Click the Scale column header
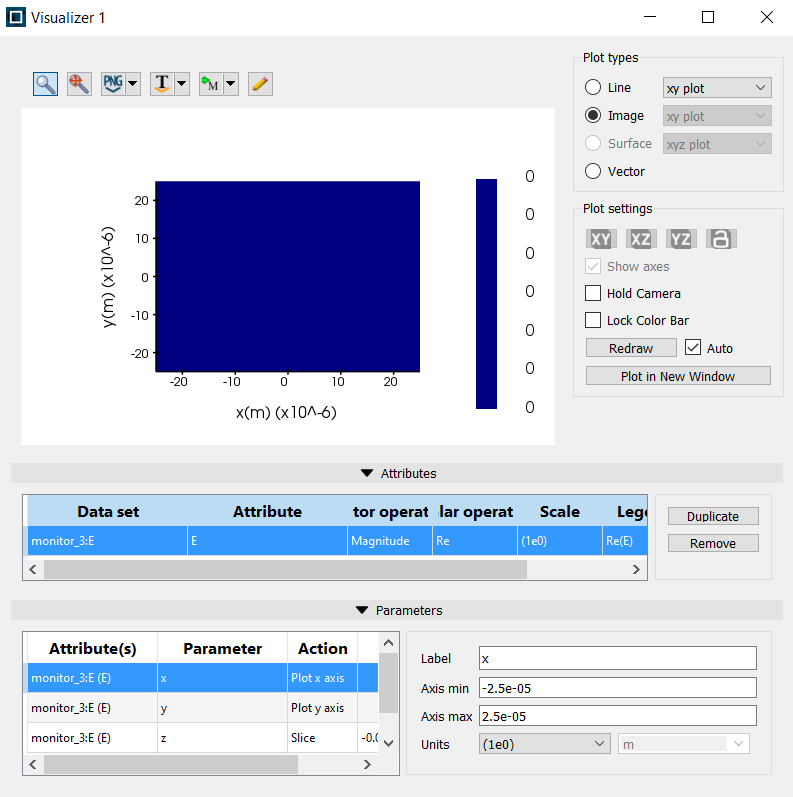The height and width of the screenshot is (797, 793). [560, 511]
